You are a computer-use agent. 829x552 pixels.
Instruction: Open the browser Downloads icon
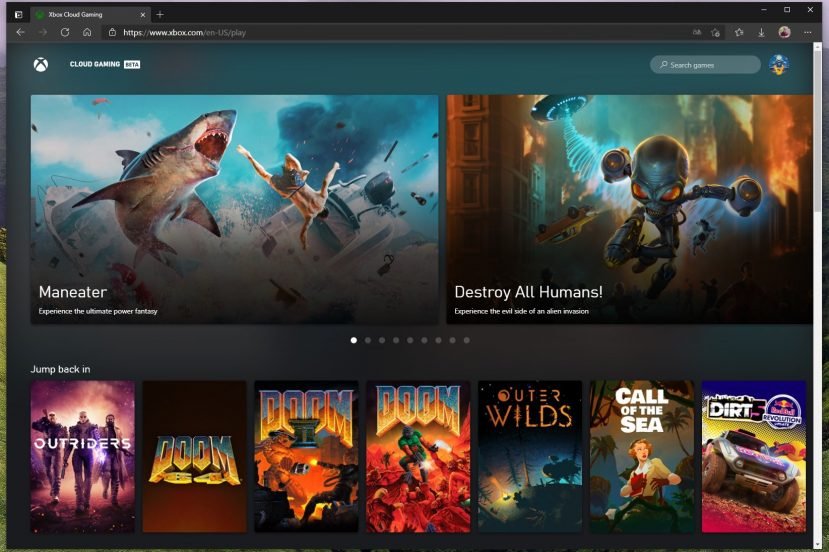pos(761,32)
